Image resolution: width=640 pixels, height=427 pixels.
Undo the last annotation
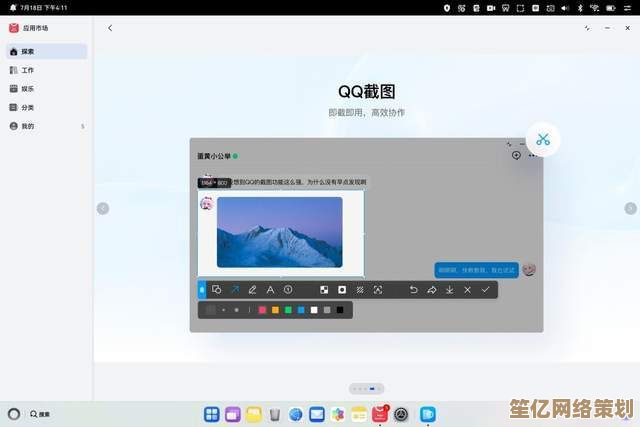[x=413, y=290]
